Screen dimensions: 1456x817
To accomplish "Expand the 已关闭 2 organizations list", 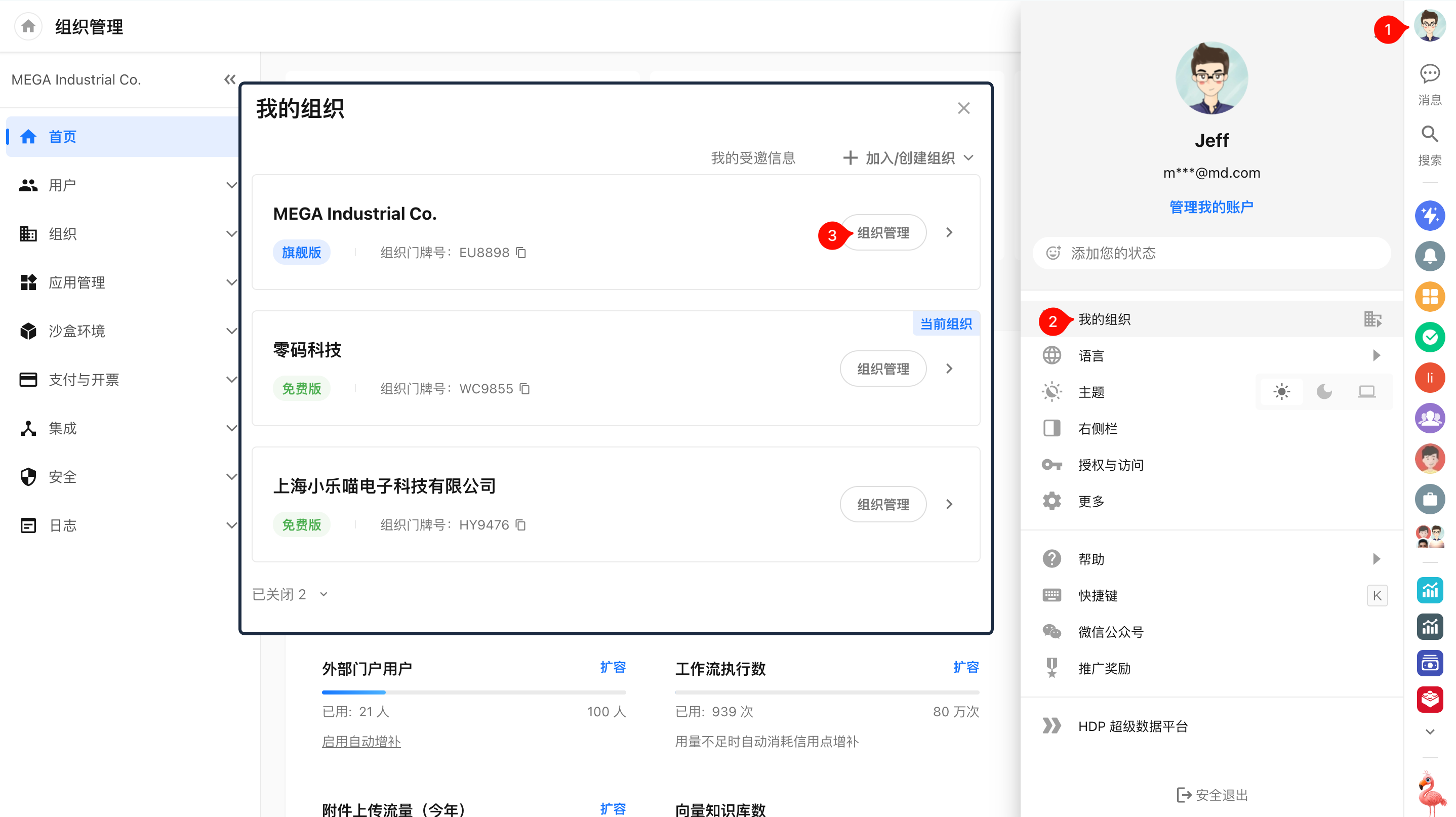I will (x=290, y=594).
